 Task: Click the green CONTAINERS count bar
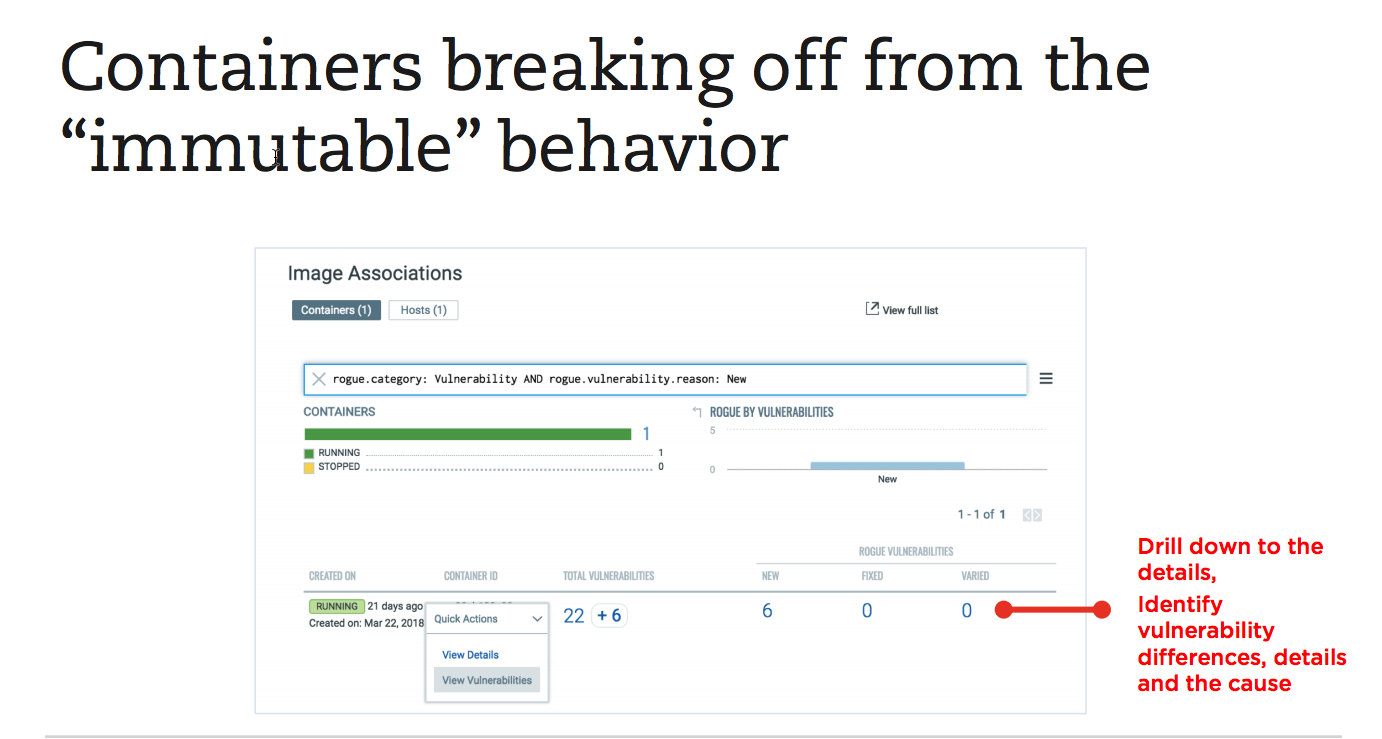pyautogui.click(x=467, y=433)
